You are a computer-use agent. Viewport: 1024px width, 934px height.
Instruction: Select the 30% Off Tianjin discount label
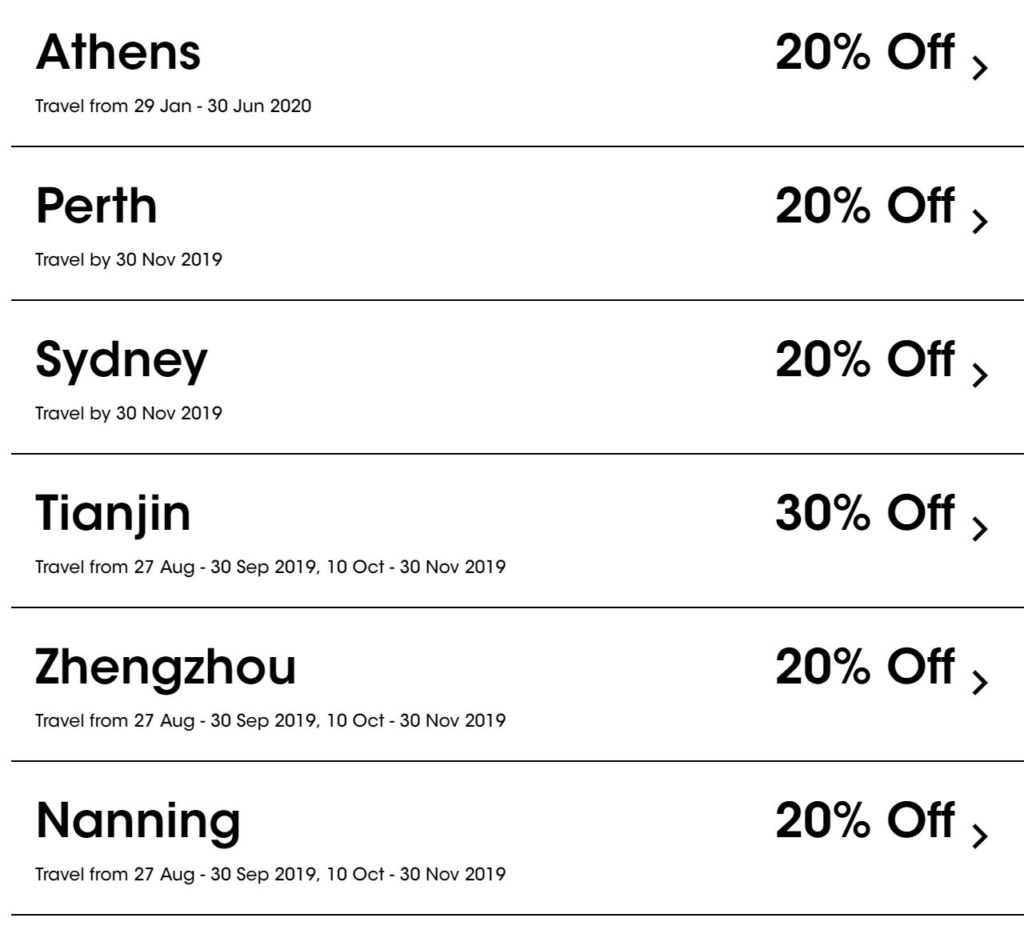click(864, 513)
